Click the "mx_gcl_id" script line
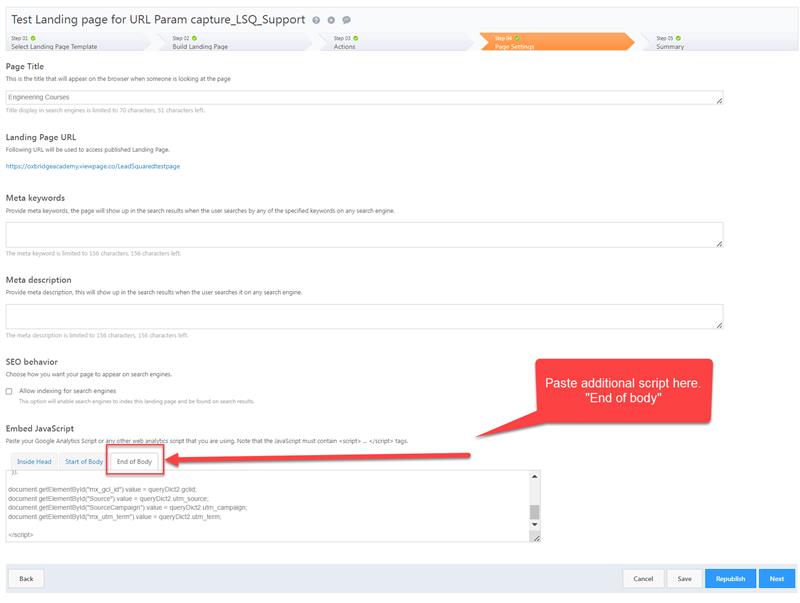Image resolution: width=800 pixels, height=603 pixels. [x=103, y=489]
